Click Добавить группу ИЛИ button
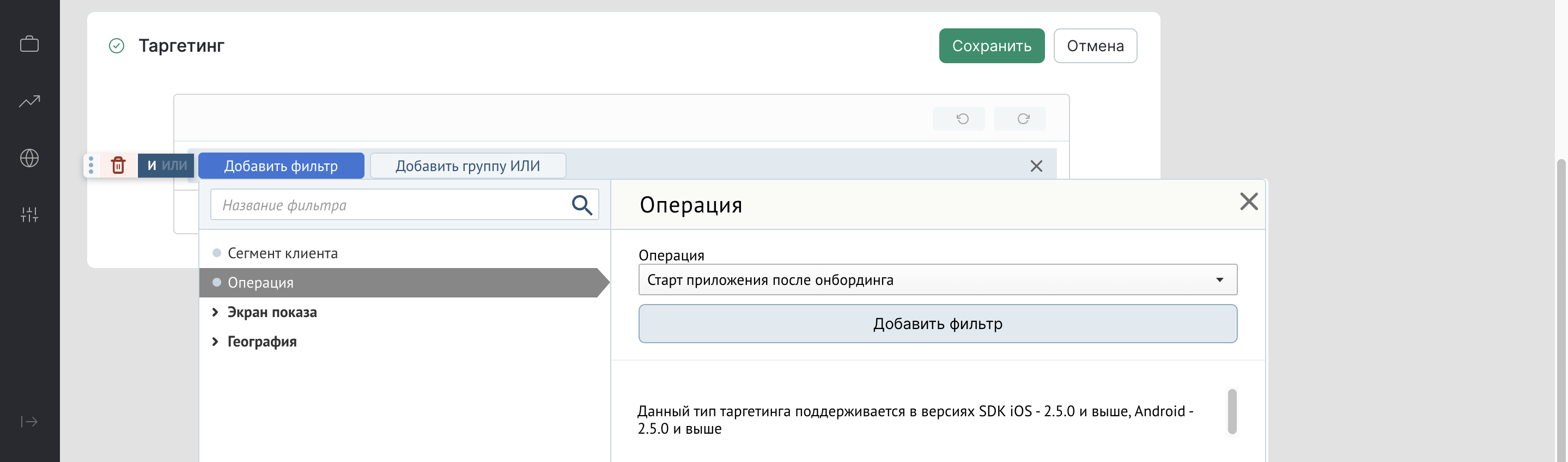The height and width of the screenshot is (462, 1568). [467, 166]
